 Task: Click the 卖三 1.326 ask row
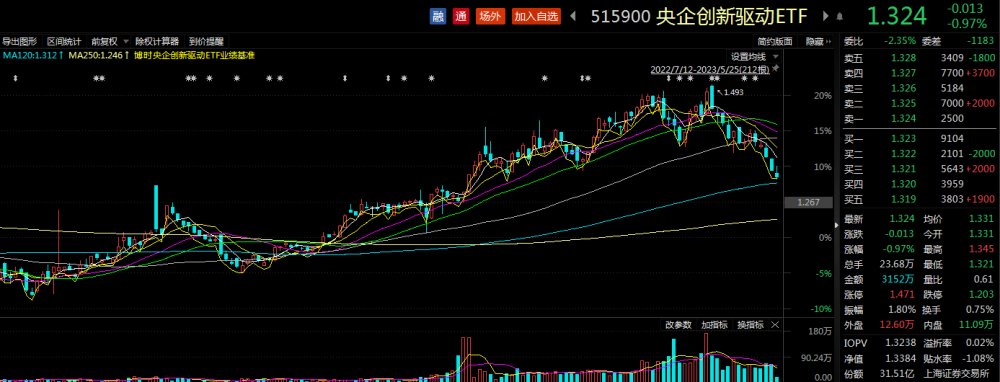920,89
